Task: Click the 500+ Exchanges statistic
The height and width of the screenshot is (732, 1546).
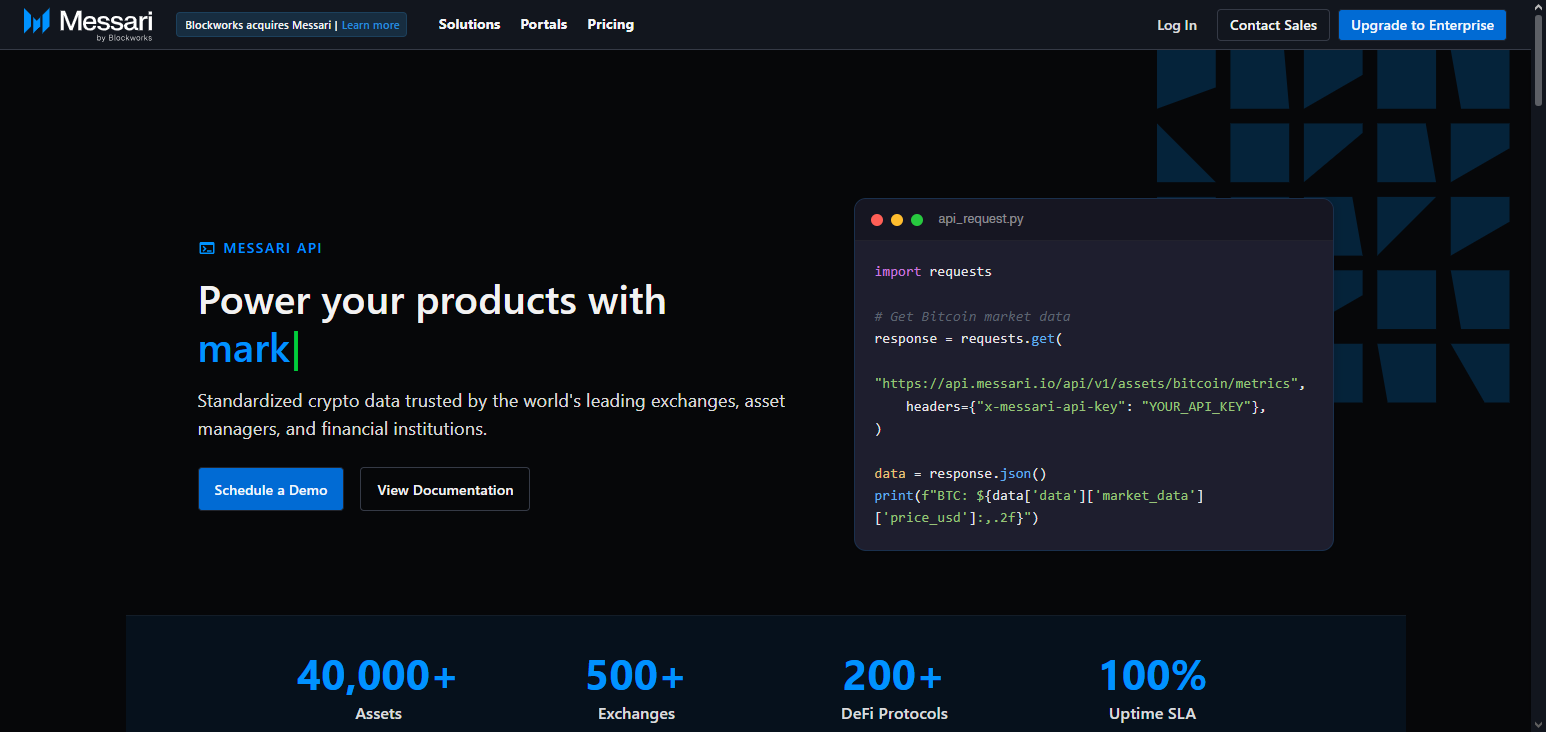Action: coord(636,689)
